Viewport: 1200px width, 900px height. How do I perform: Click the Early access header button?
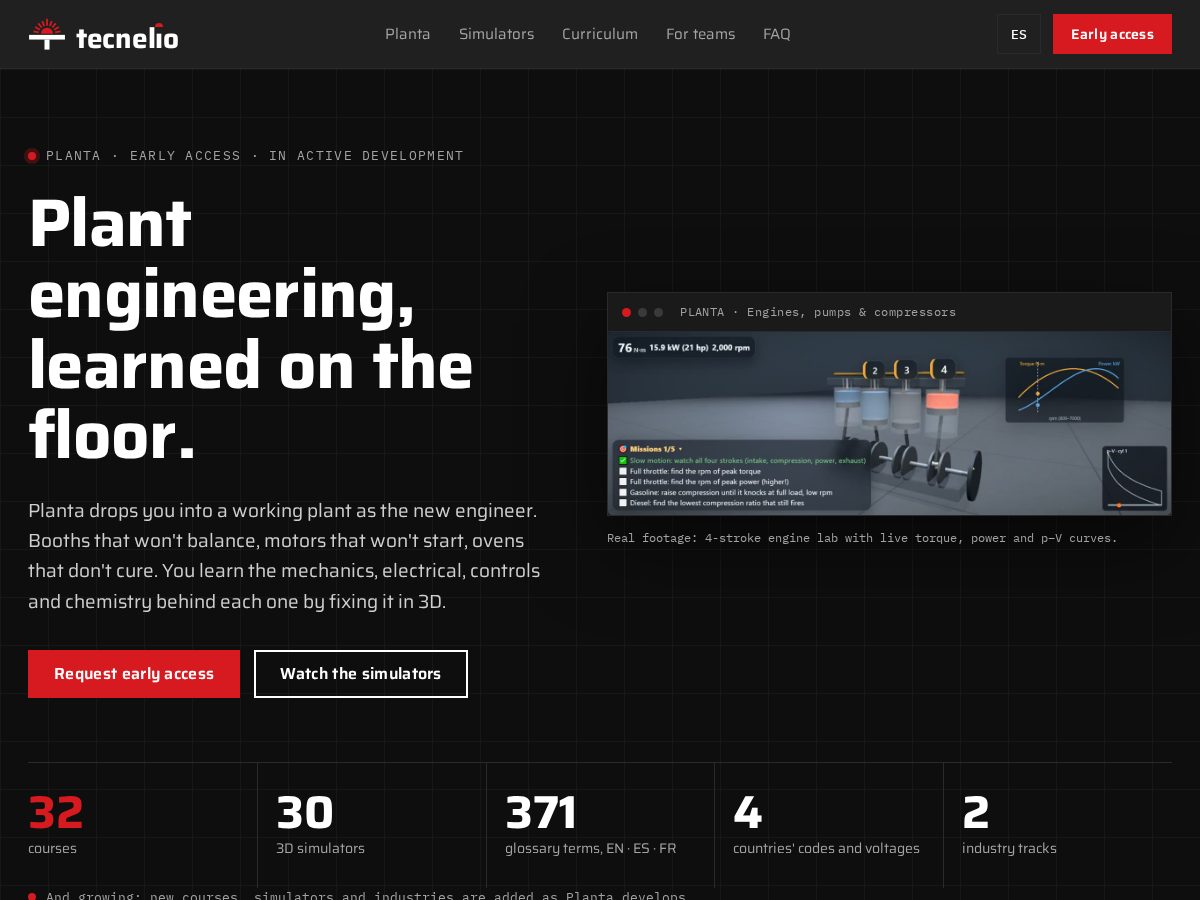click(1112, 34)
